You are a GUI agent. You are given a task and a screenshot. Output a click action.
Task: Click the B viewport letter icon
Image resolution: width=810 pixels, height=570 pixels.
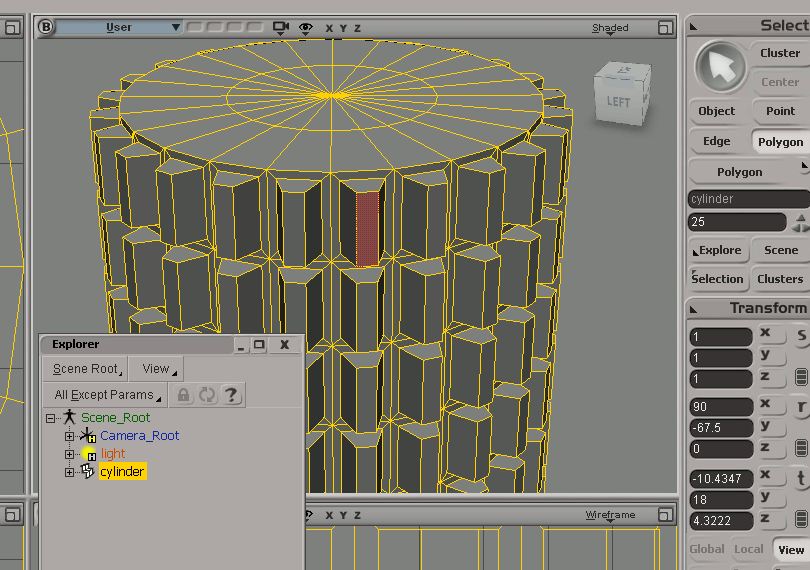[45, 27]
